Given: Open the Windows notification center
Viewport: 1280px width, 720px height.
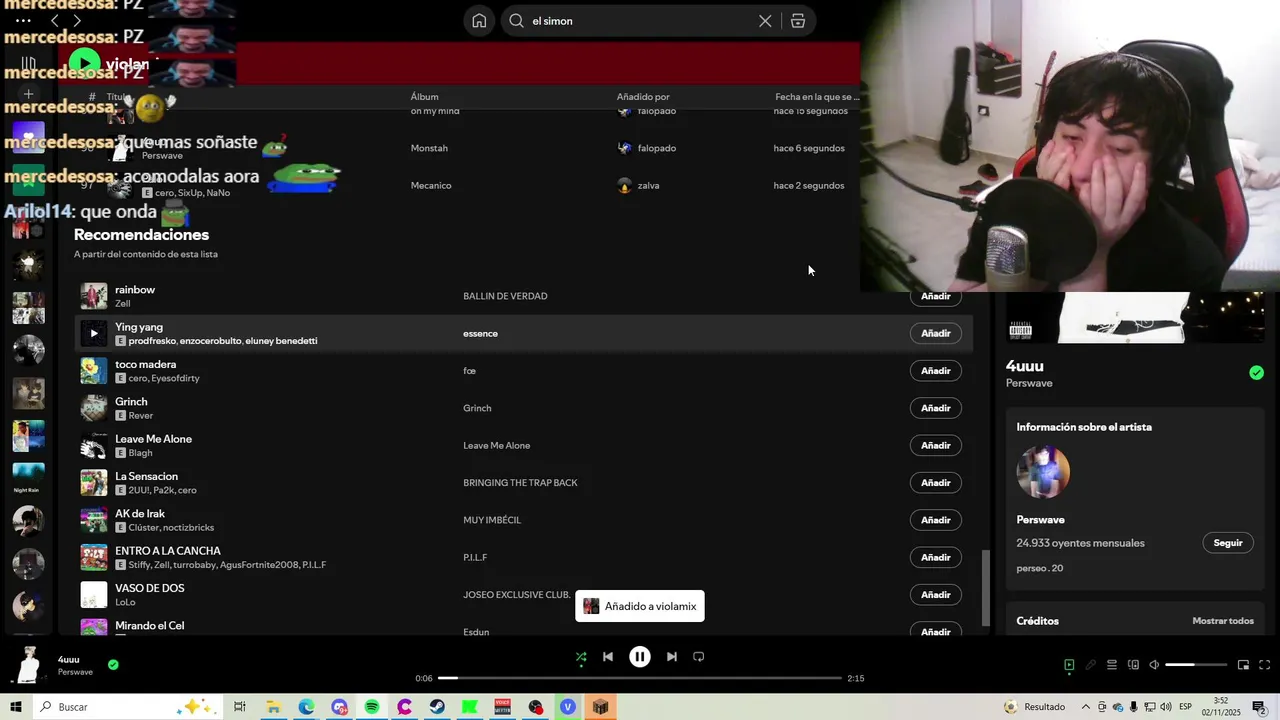Looking at the screenshot, I should pyautogui.click(x=1259, y=707).
